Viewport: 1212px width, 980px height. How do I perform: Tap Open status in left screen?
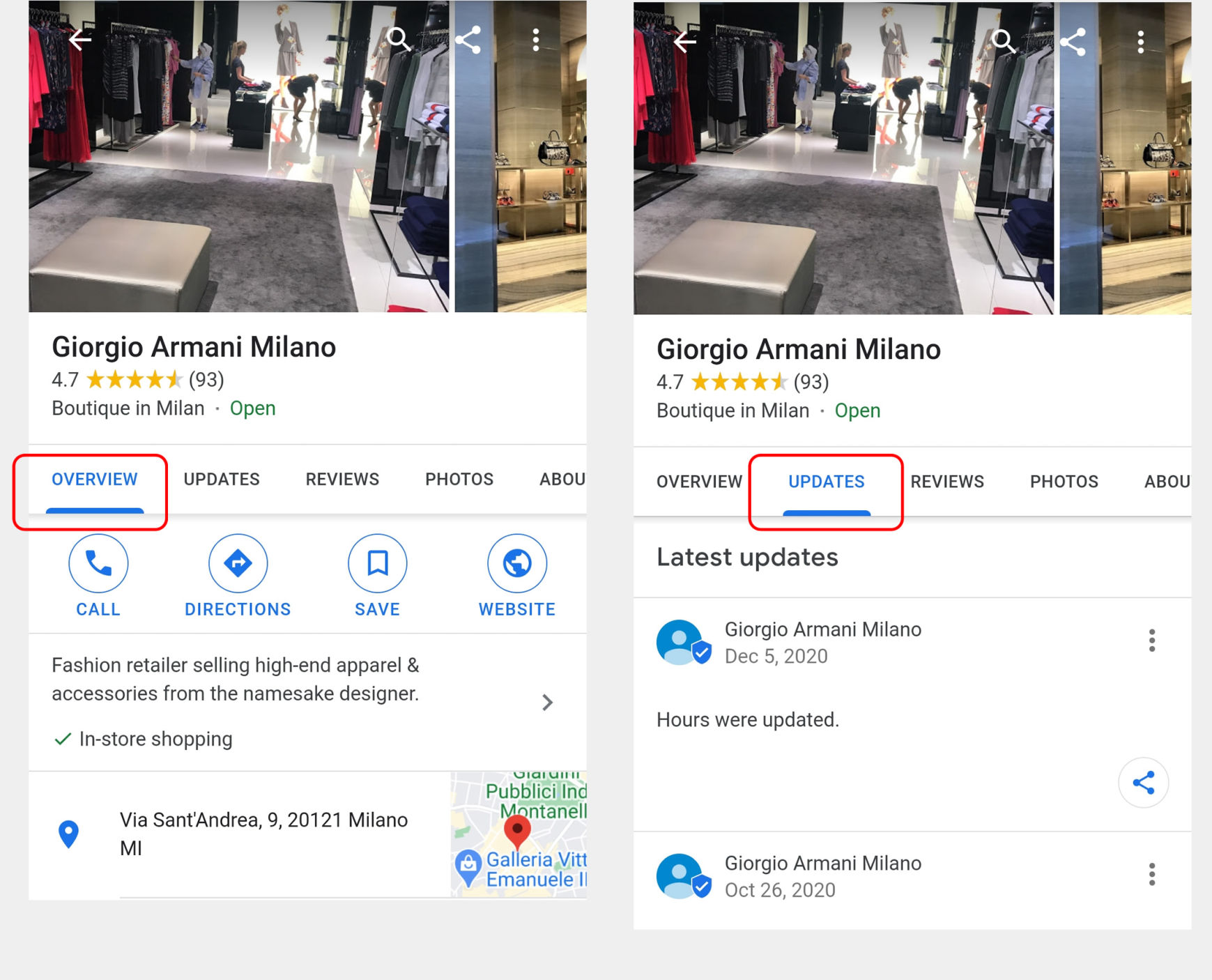(x=253, y=408)
